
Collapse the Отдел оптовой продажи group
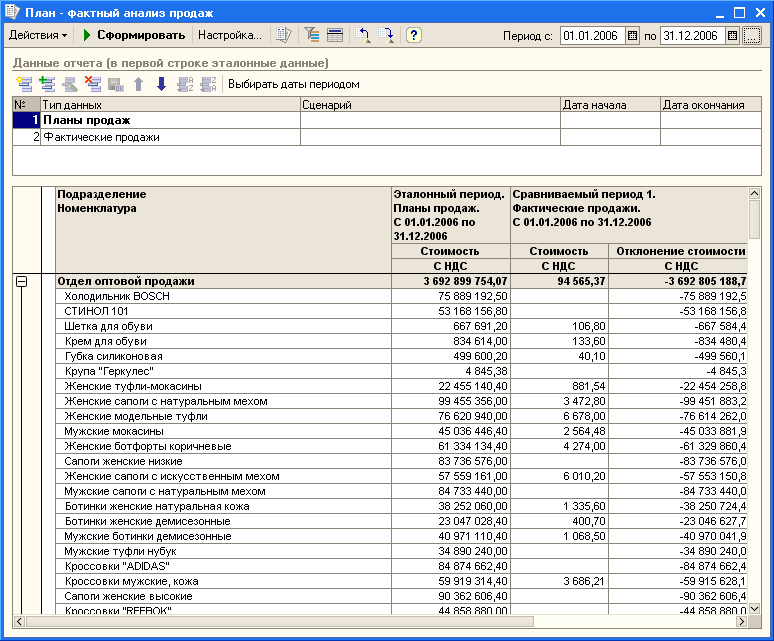(21, 281)
